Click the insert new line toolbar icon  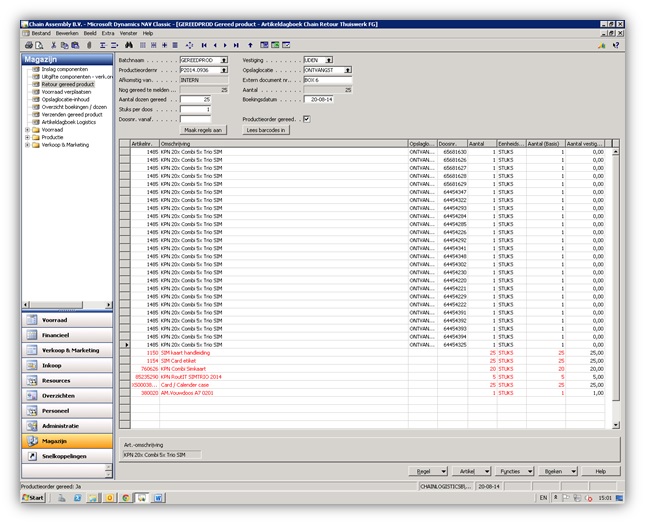(x=103, y=45)
